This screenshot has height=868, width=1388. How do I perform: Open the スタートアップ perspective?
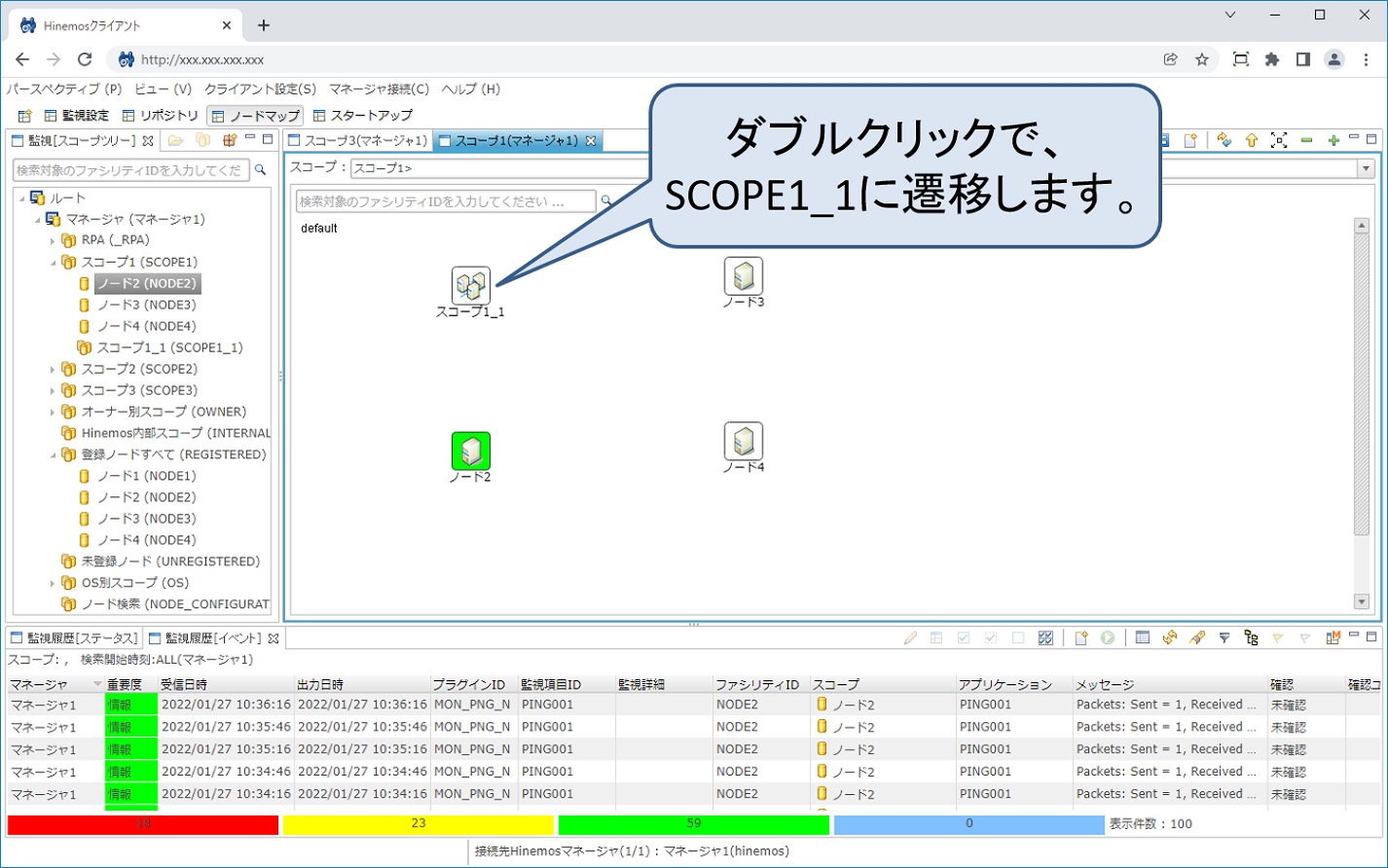pos(363,116)
